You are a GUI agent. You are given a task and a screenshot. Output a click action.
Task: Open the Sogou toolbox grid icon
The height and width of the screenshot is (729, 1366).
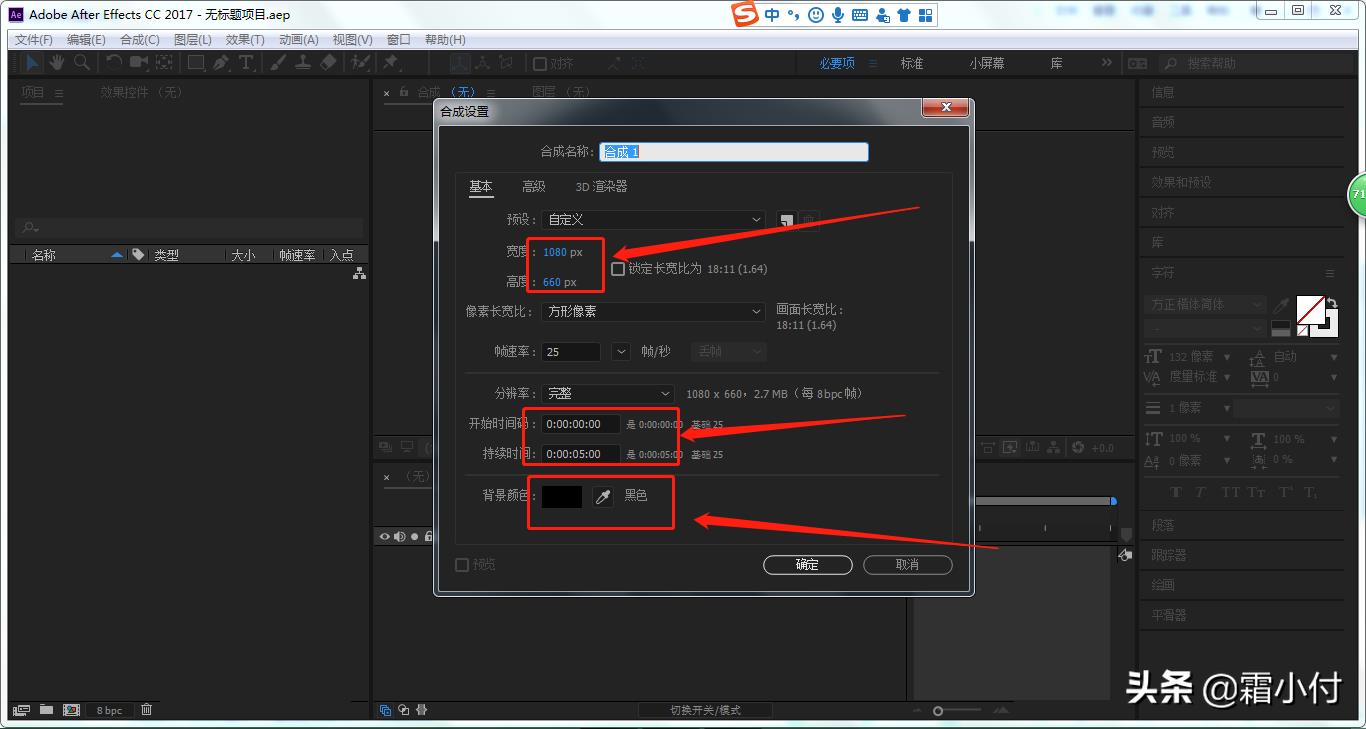(x=925, y=15)
